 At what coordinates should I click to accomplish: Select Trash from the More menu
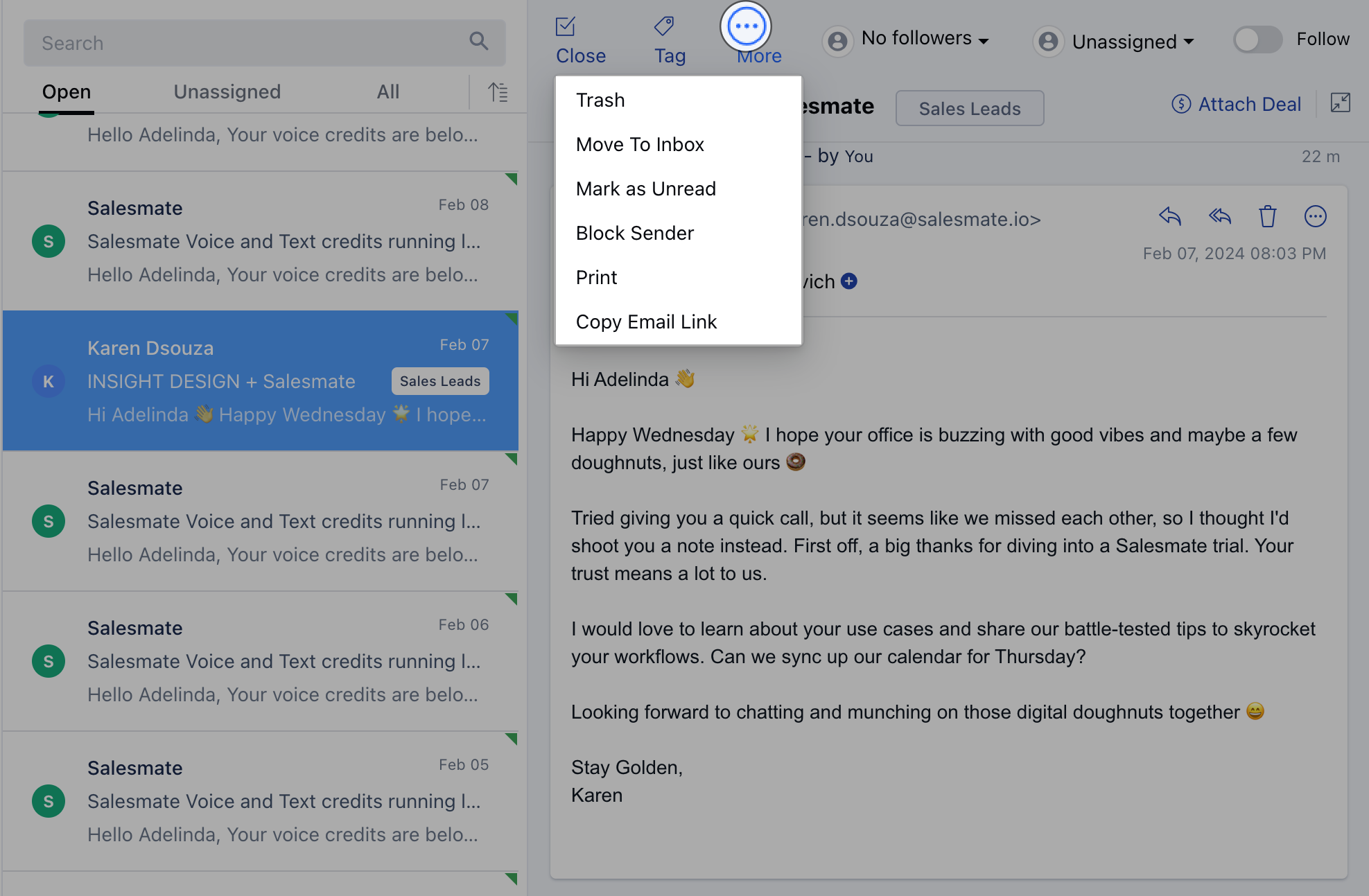tap(678, 100)
